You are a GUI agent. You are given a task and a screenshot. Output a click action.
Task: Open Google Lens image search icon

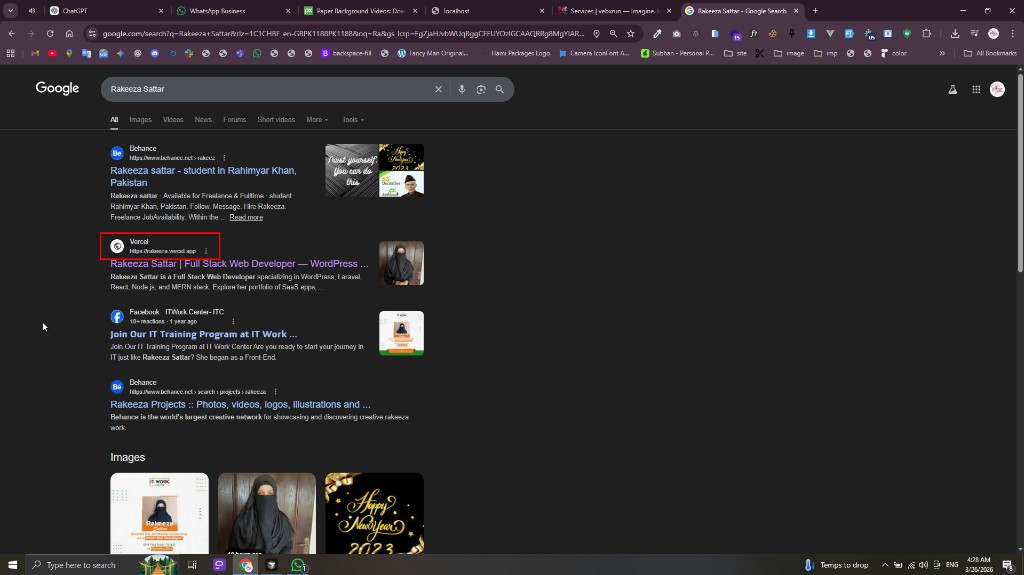coord(481,90)
